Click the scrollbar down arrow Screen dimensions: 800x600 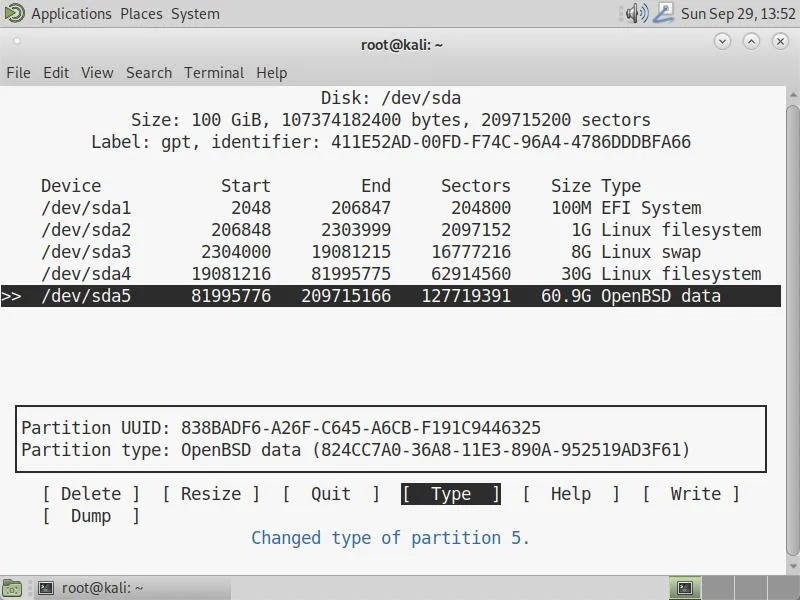792,566
